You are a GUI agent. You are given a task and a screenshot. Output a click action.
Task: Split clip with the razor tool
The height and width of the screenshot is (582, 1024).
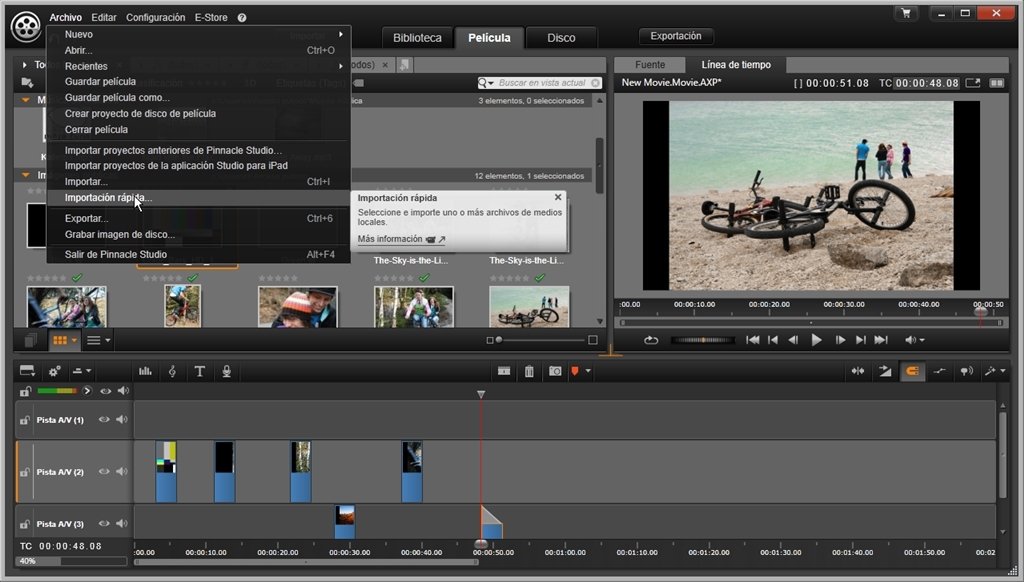[504, 371]
